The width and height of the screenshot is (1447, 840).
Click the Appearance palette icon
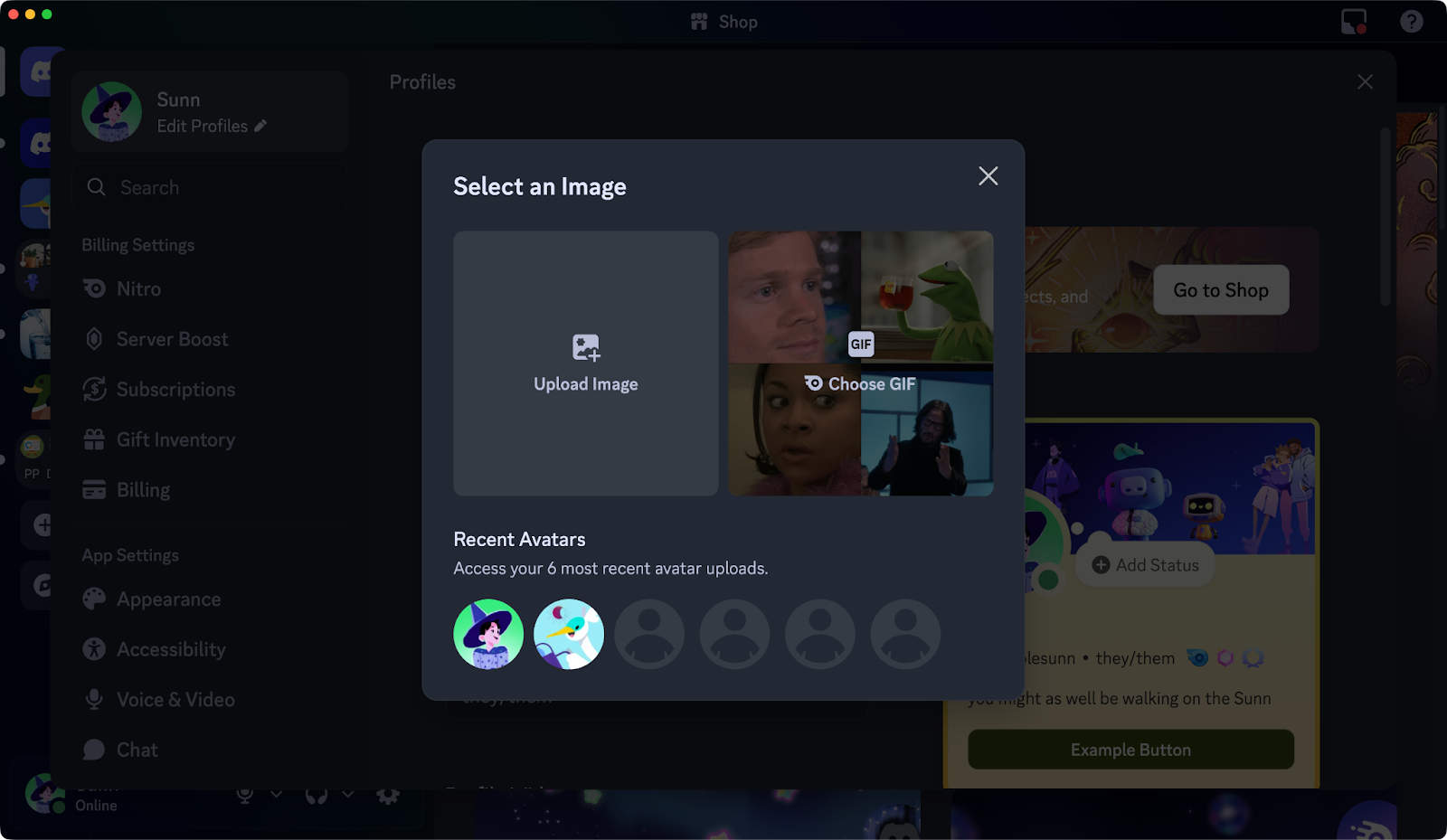click(94, 599)
